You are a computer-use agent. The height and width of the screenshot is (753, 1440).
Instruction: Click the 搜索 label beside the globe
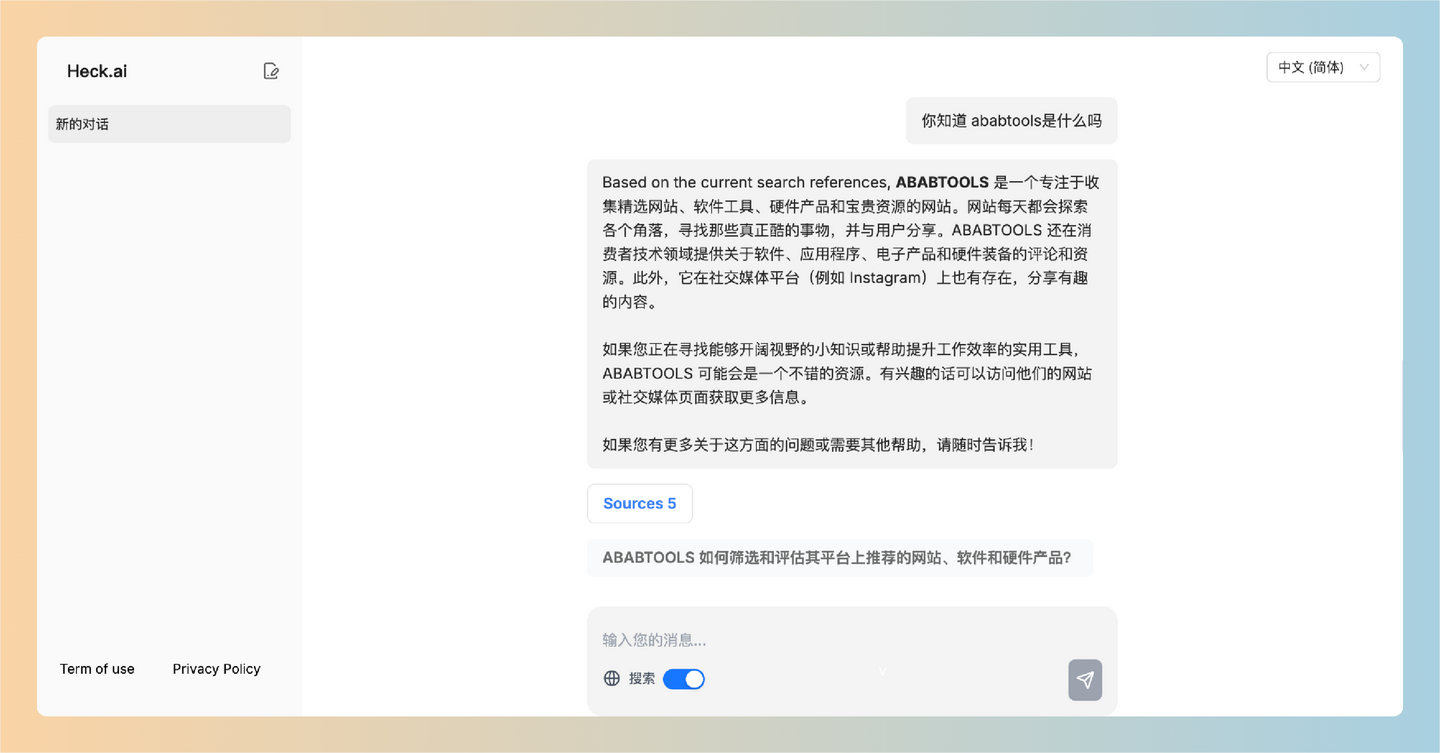tap(642, 679)
